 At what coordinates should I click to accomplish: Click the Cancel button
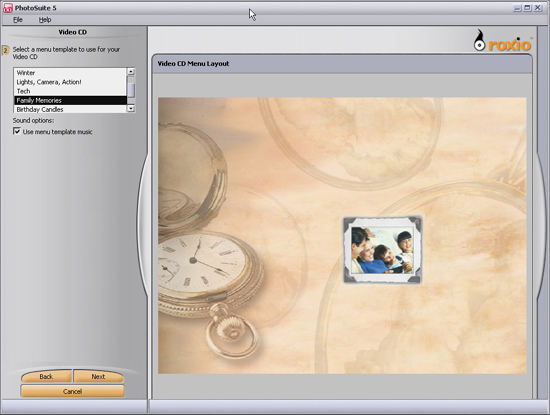coord(72,391)
